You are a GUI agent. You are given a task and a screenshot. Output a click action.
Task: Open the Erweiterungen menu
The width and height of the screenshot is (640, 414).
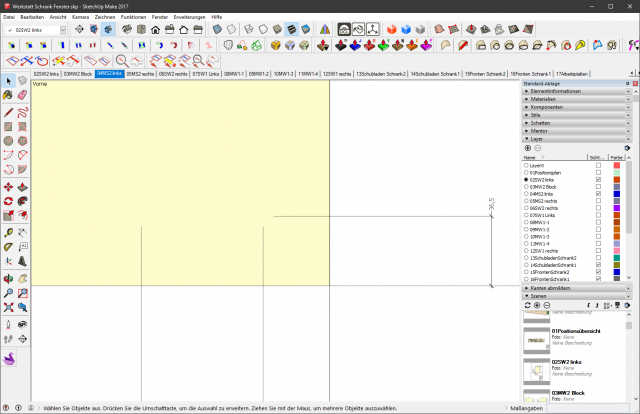pyautogui.click(x=187, y=18)
